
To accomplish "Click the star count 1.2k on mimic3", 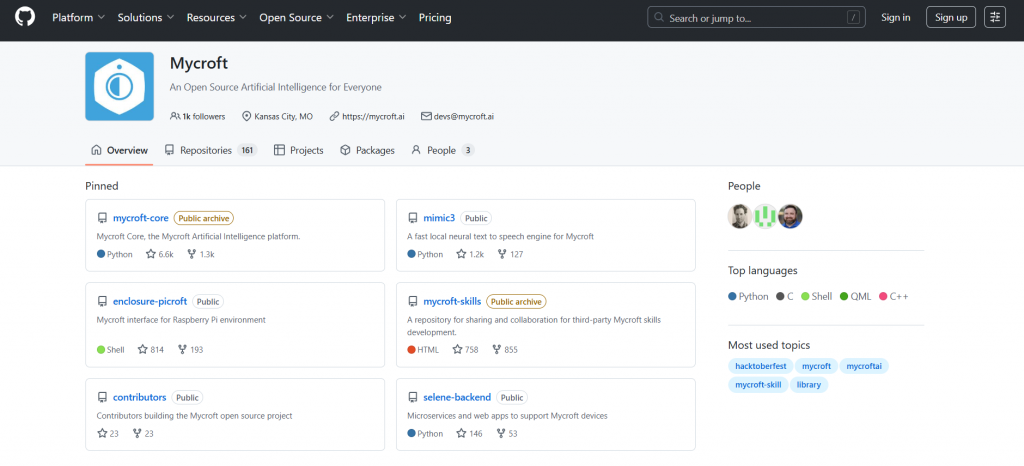I will pyautogui.click(x=470, y=255).
